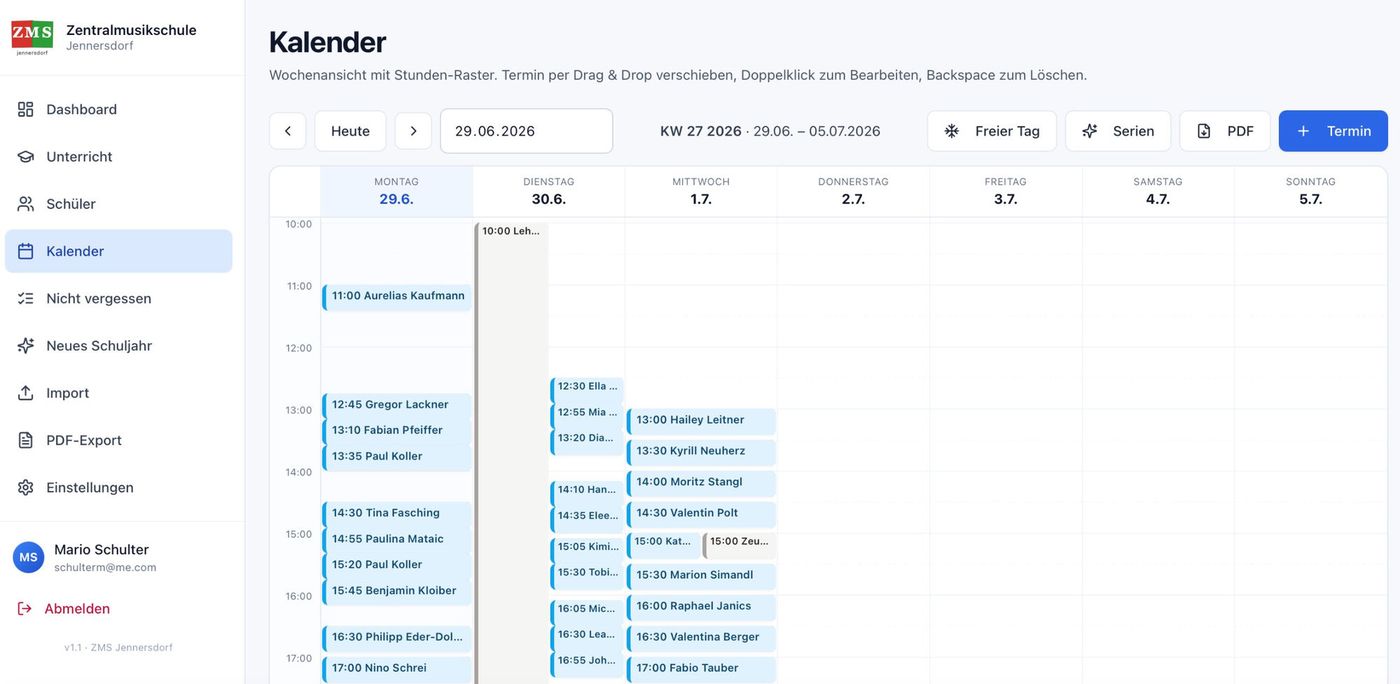Screen dimensions: 1400x684
Task: Select the Schüler people icon
Action: (x=26, y=204)
